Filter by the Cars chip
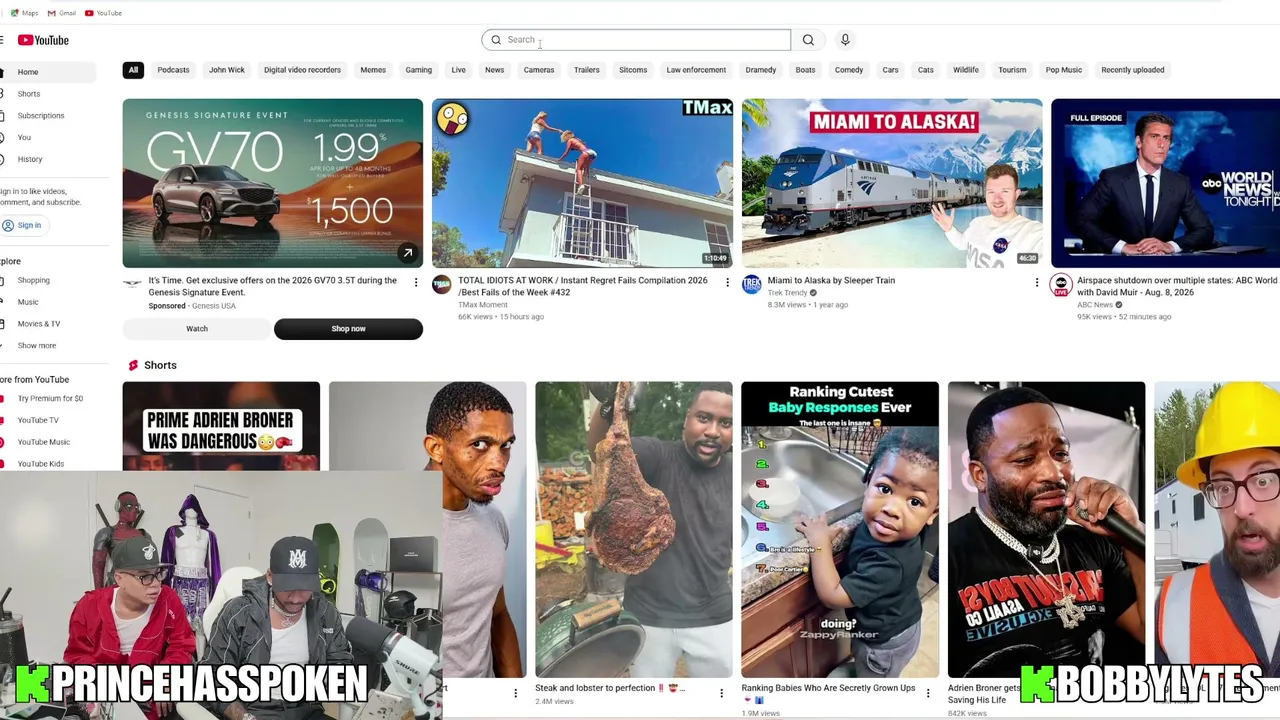 click(890, 70)
